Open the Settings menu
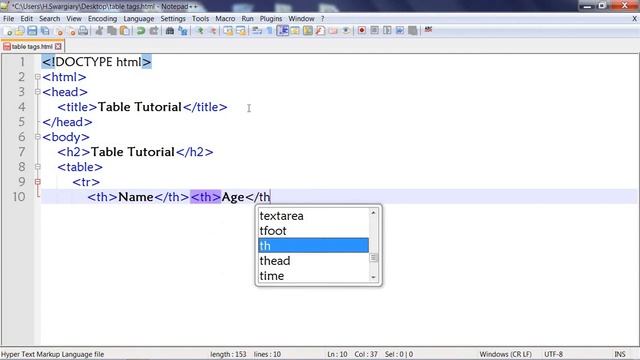 point(173,19)
